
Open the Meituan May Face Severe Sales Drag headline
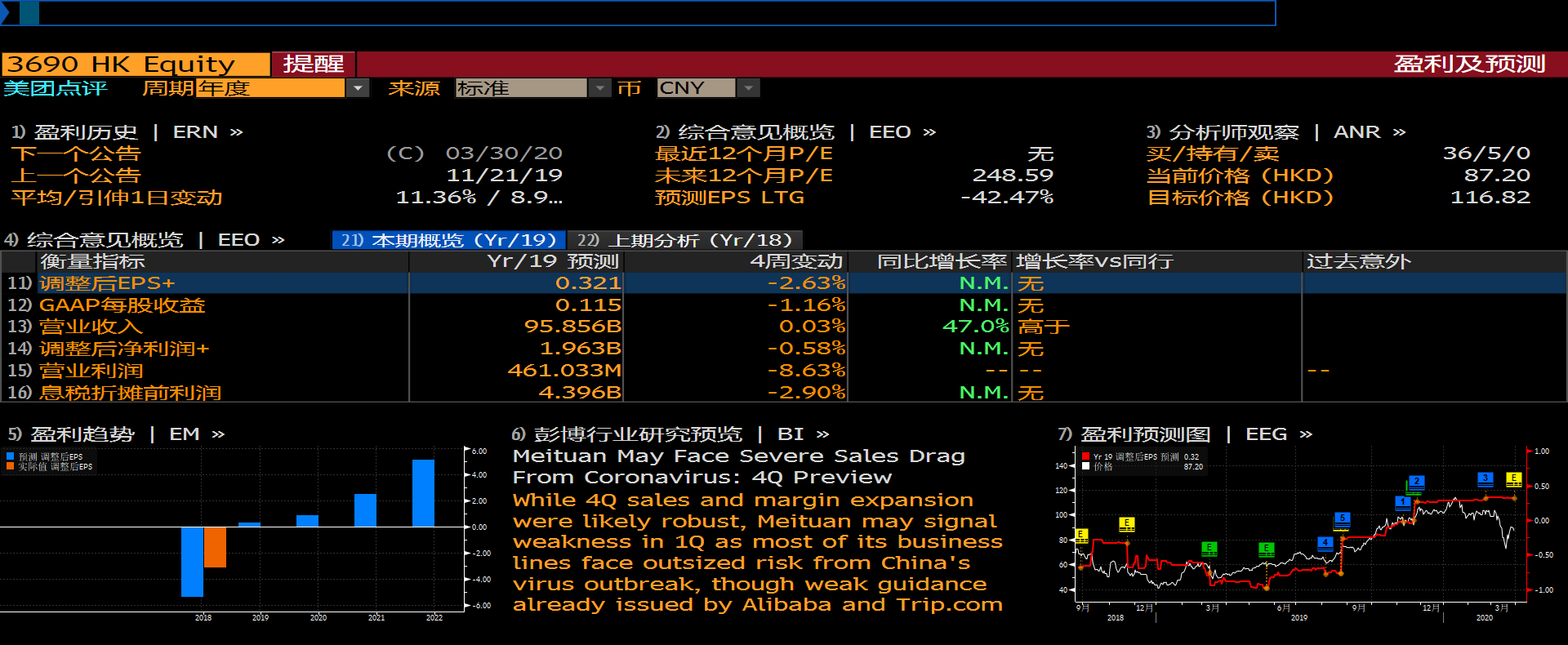(x=738, y=467)
